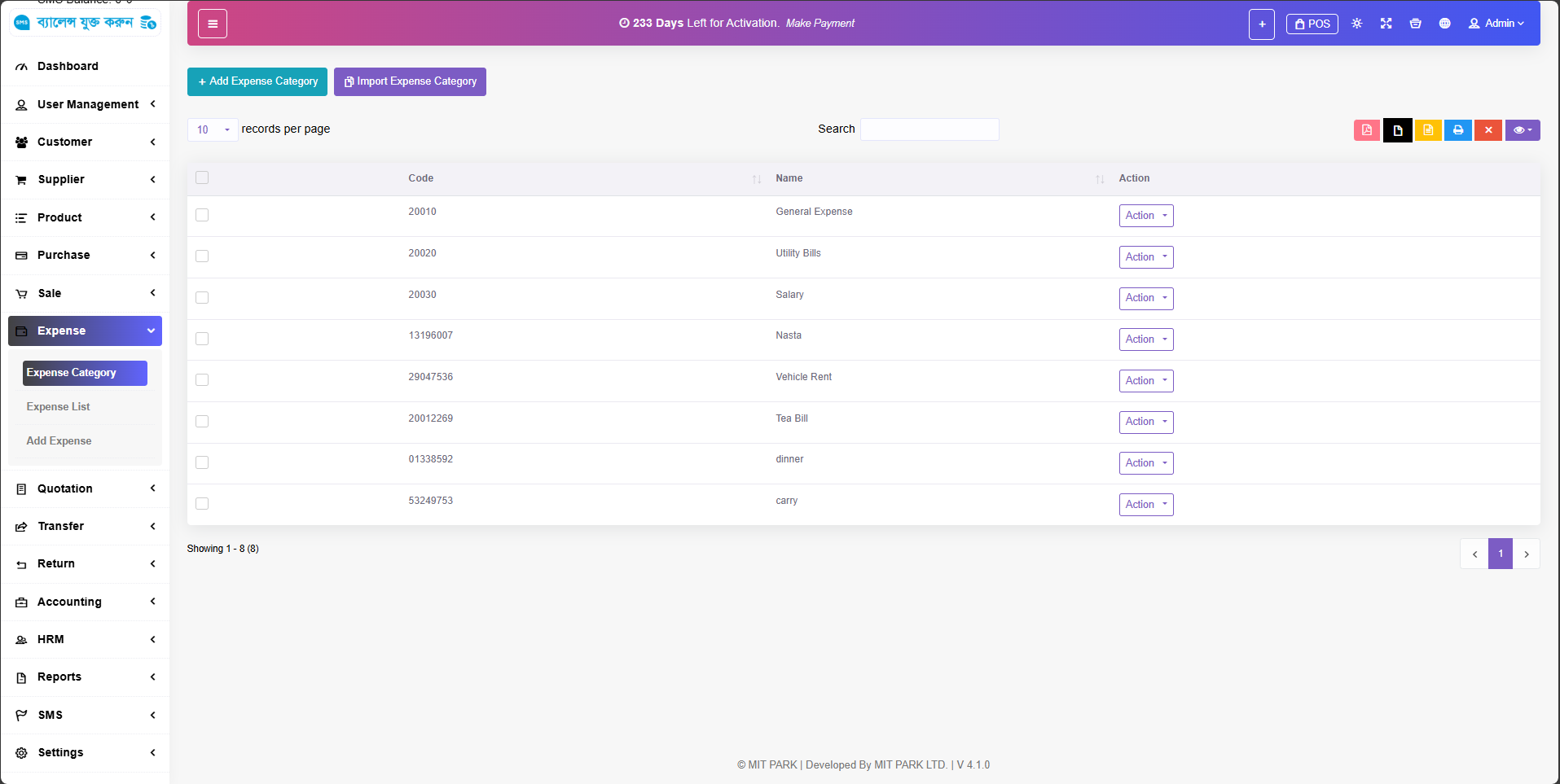The height and width of the screenshot is (784, 1560).
Task: Click Add Expense Category button
Action: [257, 81]
